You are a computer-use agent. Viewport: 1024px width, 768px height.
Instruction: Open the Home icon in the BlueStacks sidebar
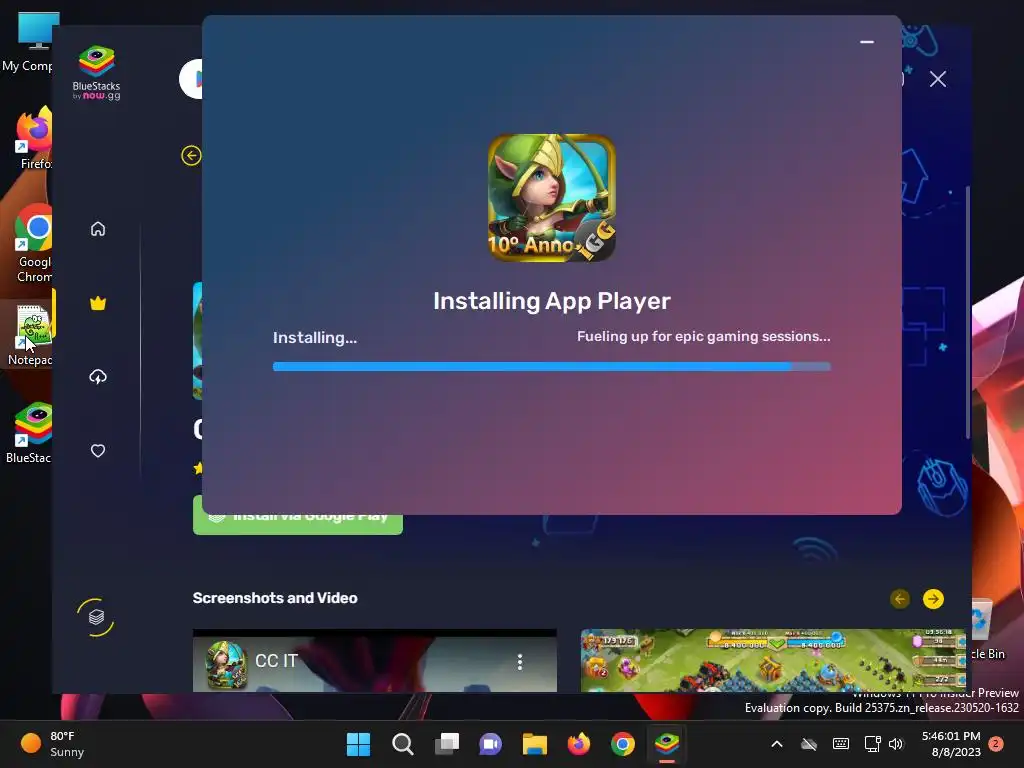click(98, 229)
